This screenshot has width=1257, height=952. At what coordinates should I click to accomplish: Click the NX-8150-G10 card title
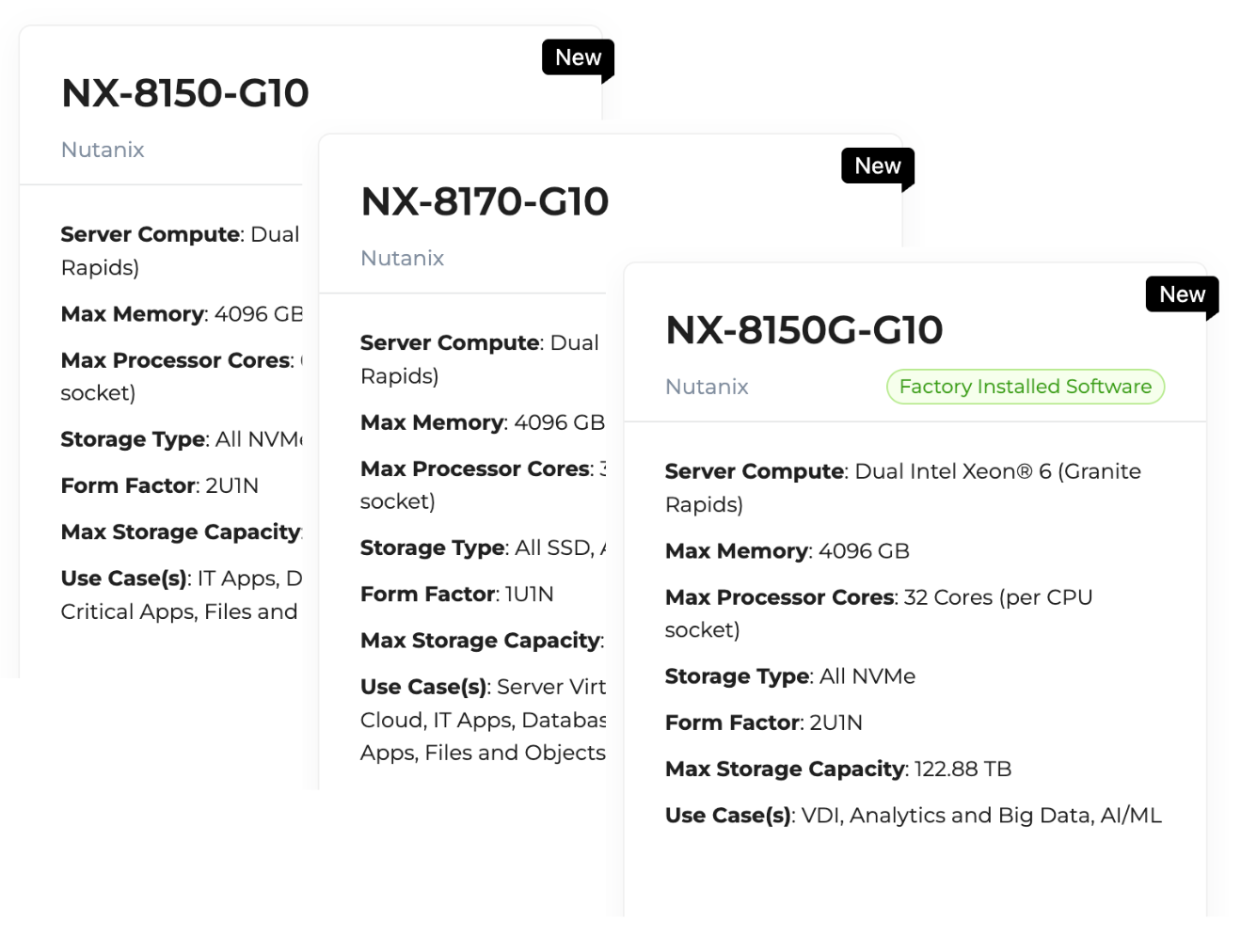pos(185,93)
